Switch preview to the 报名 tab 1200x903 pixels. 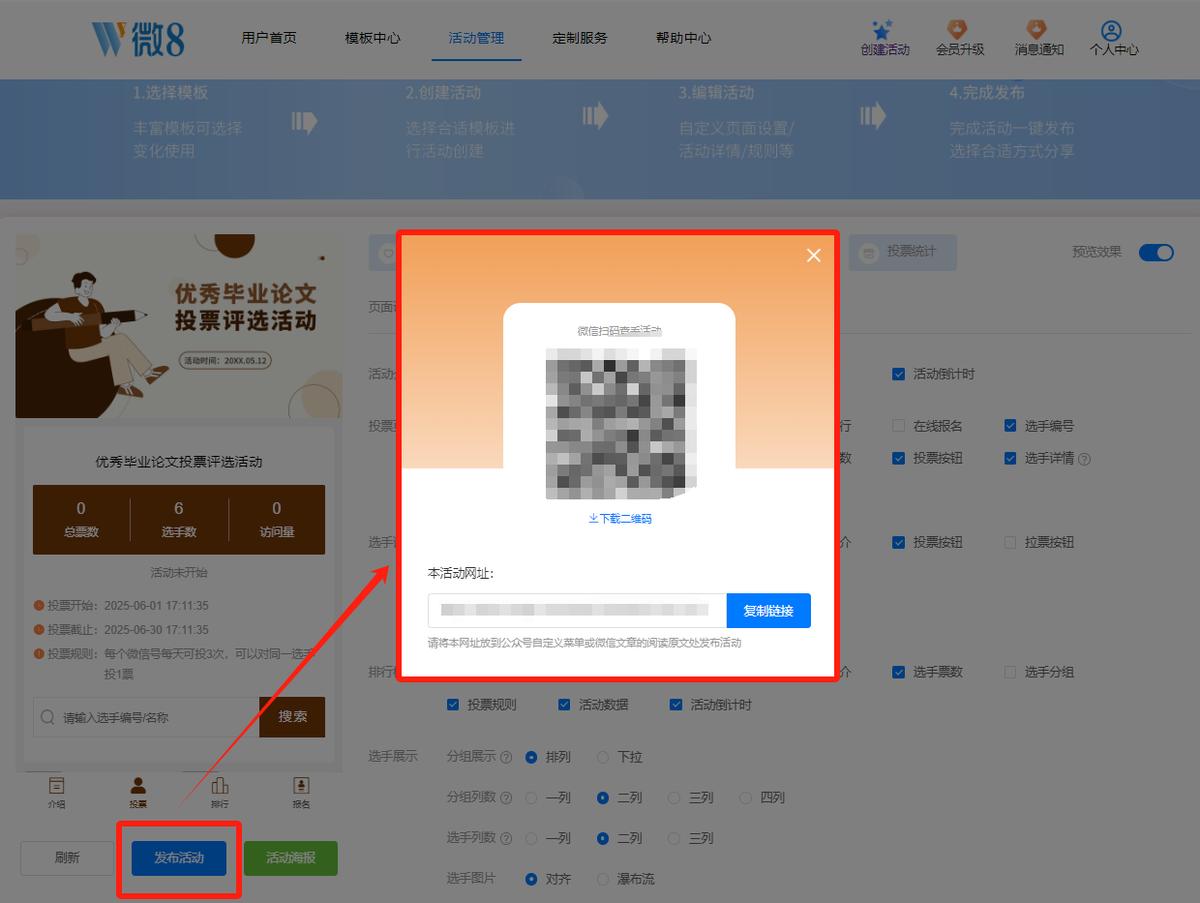tap(301, 792)
